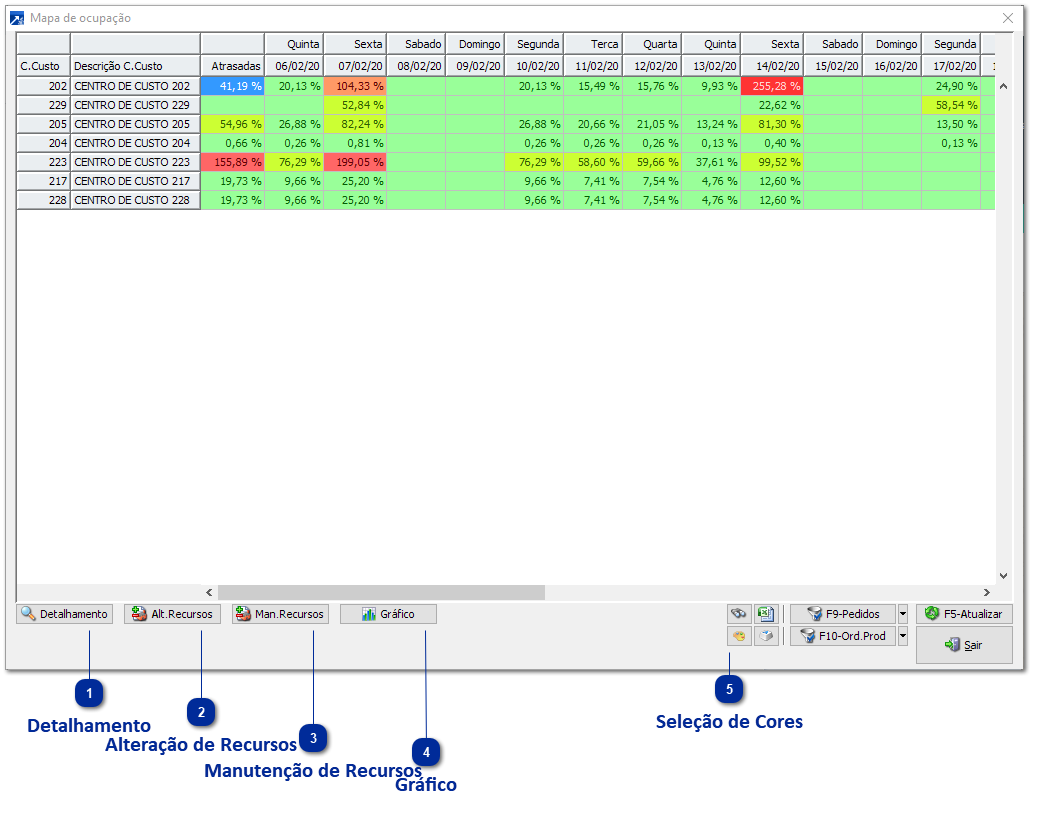Click the 12/02/20 date header
The image size is (1037, 813).
point(653,66)
